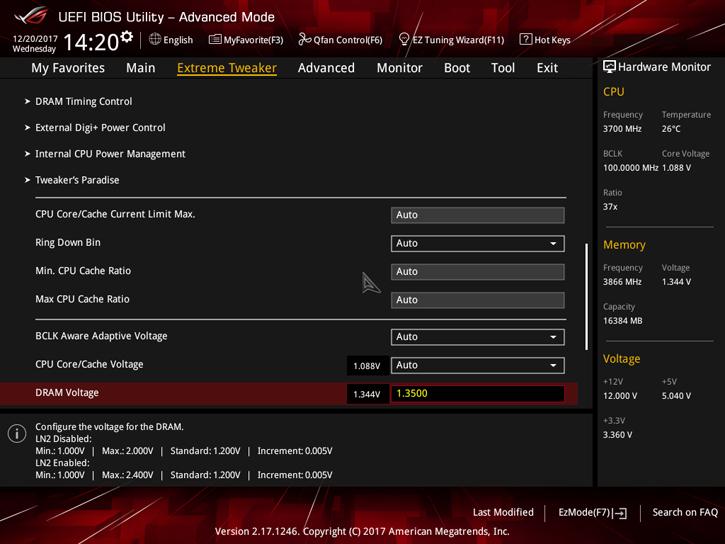Screen dimensions: 725x544
Task: Click the 1.088V CPU voltage readout
Action: (x=367, y=366)
